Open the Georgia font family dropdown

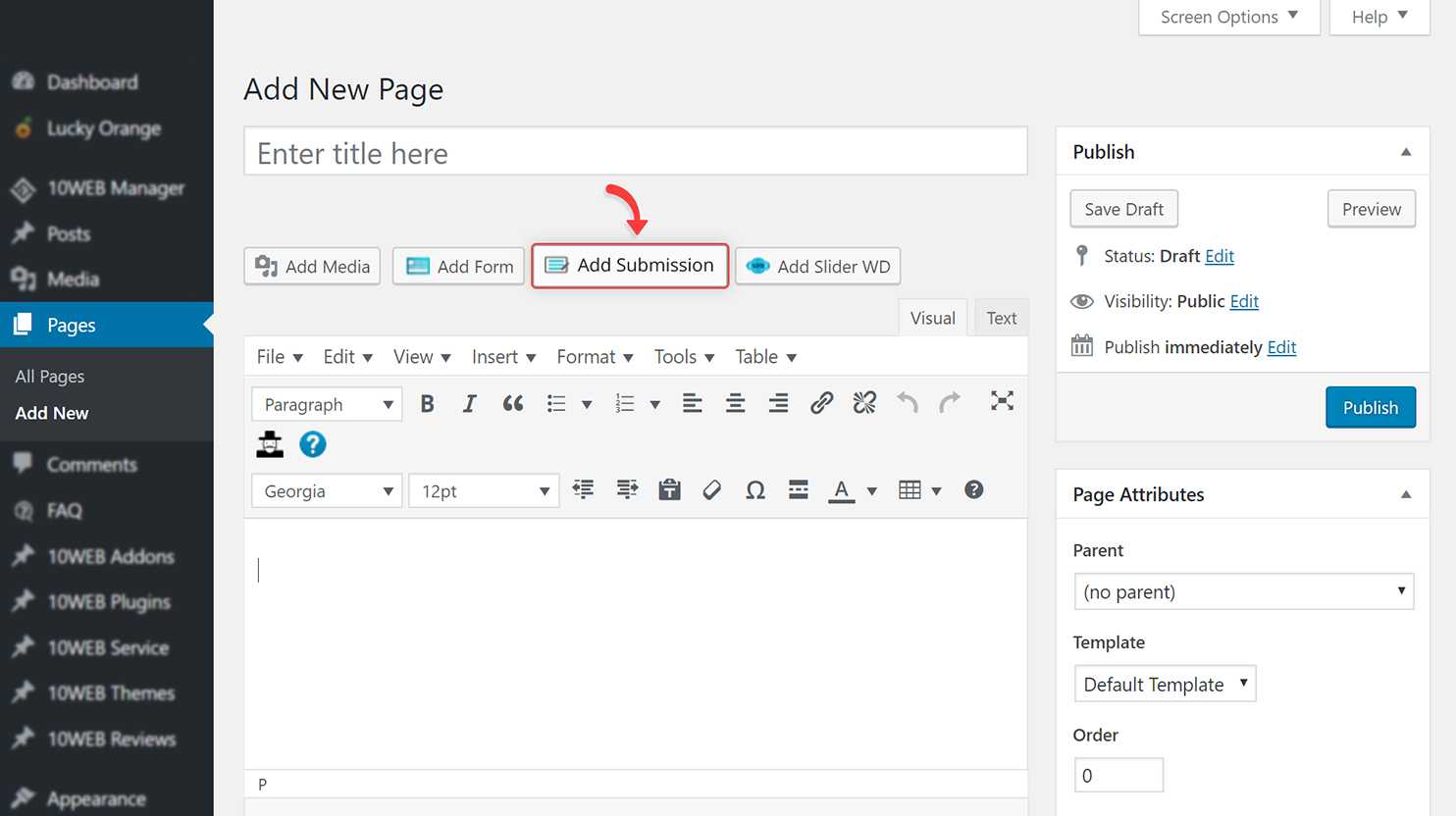coord(327,491)
